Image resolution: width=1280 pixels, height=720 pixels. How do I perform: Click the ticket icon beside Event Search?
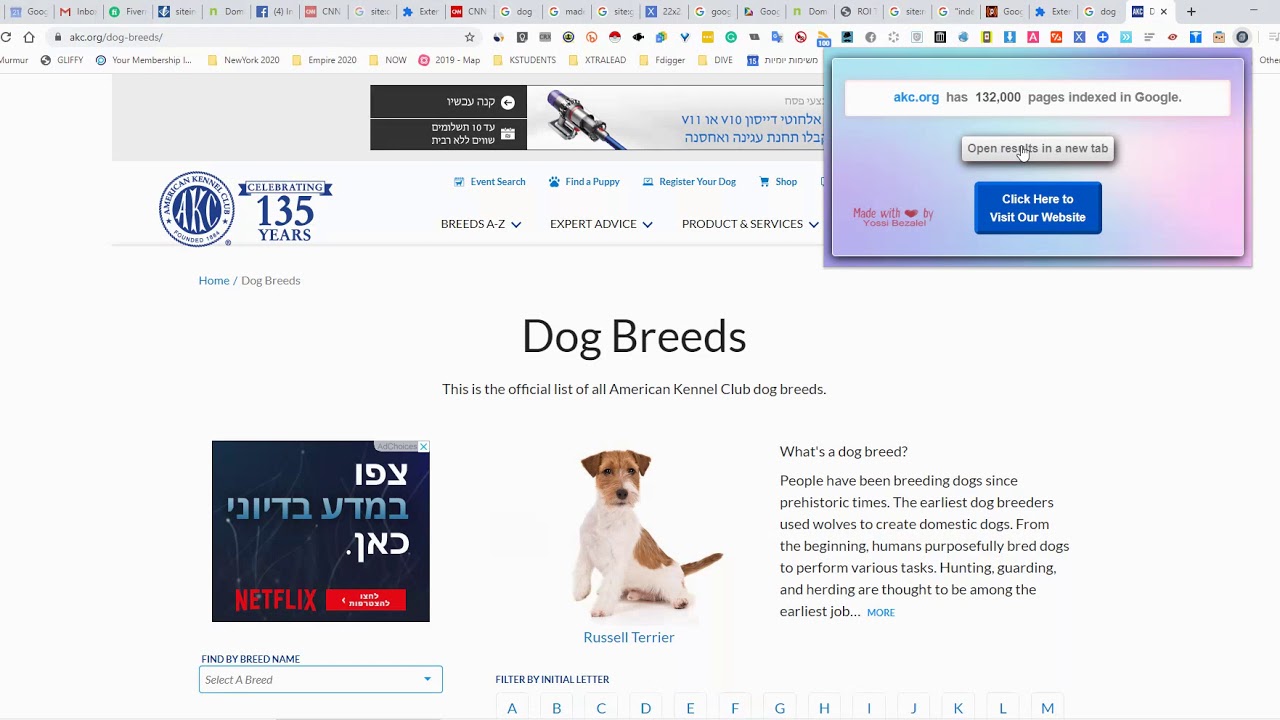pyautogui.click(x=459, y=182)
